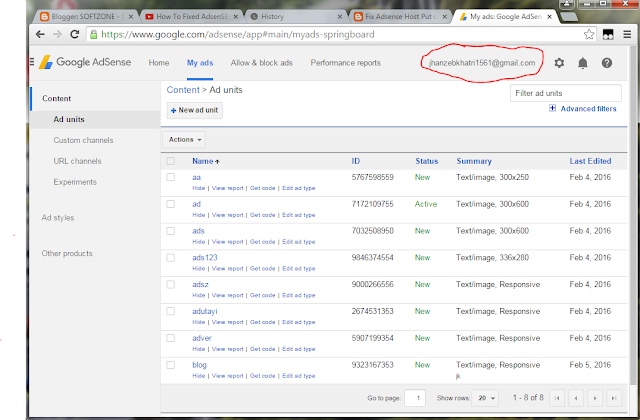Go back using the browser back arrow
640x420 pixels.
(40, 34)
